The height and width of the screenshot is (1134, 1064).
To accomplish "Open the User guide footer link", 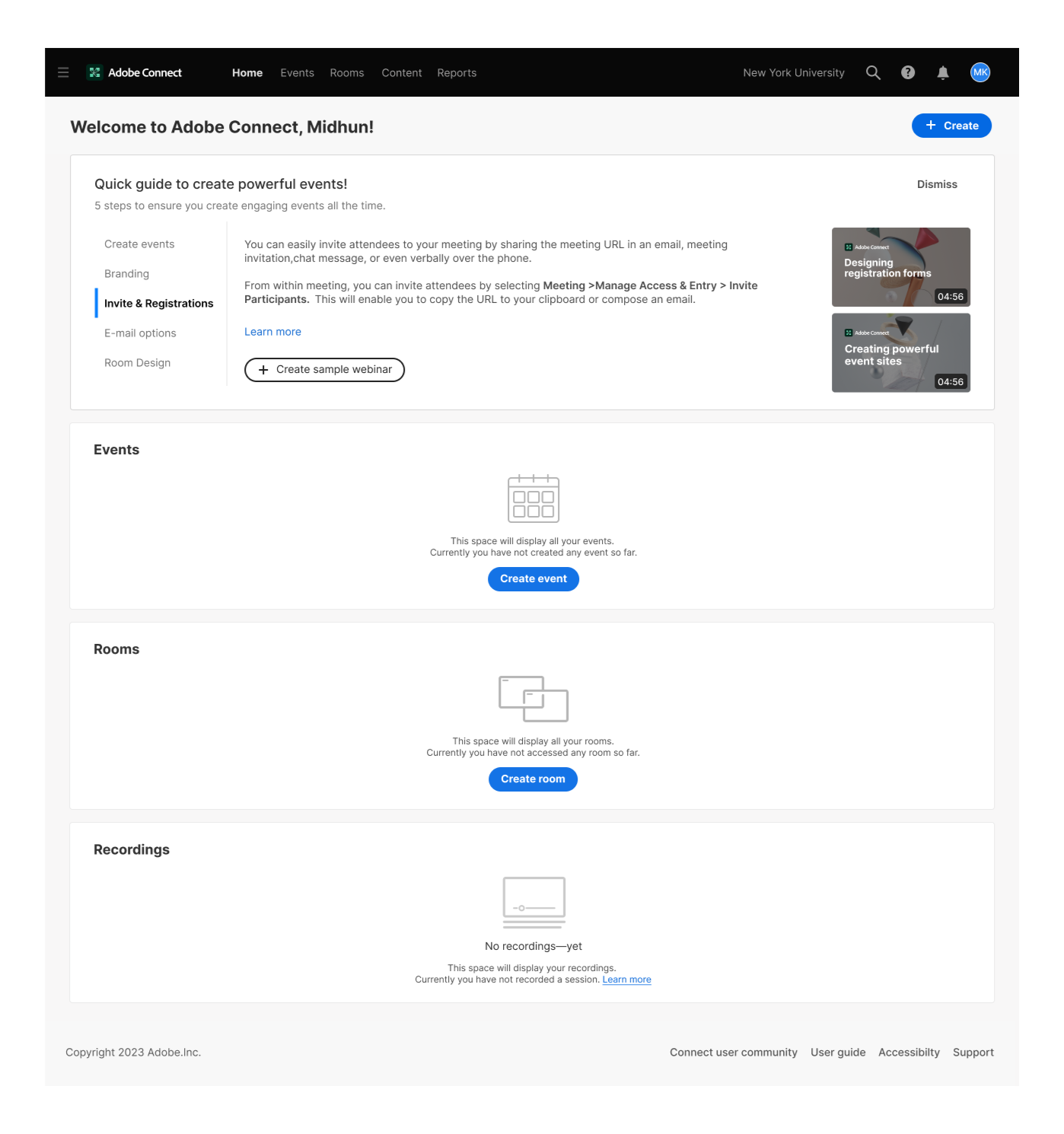I will [x=838, y=1053].
